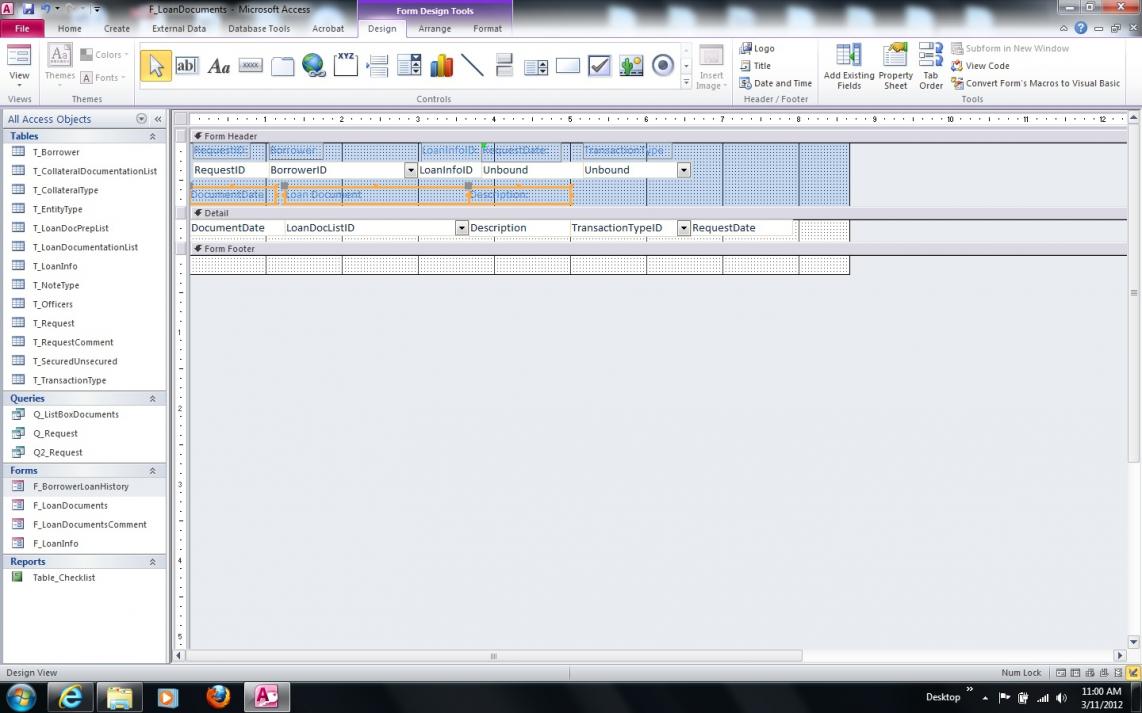
Task: Switch to the Format tab
Action: (x=487, y=28)
